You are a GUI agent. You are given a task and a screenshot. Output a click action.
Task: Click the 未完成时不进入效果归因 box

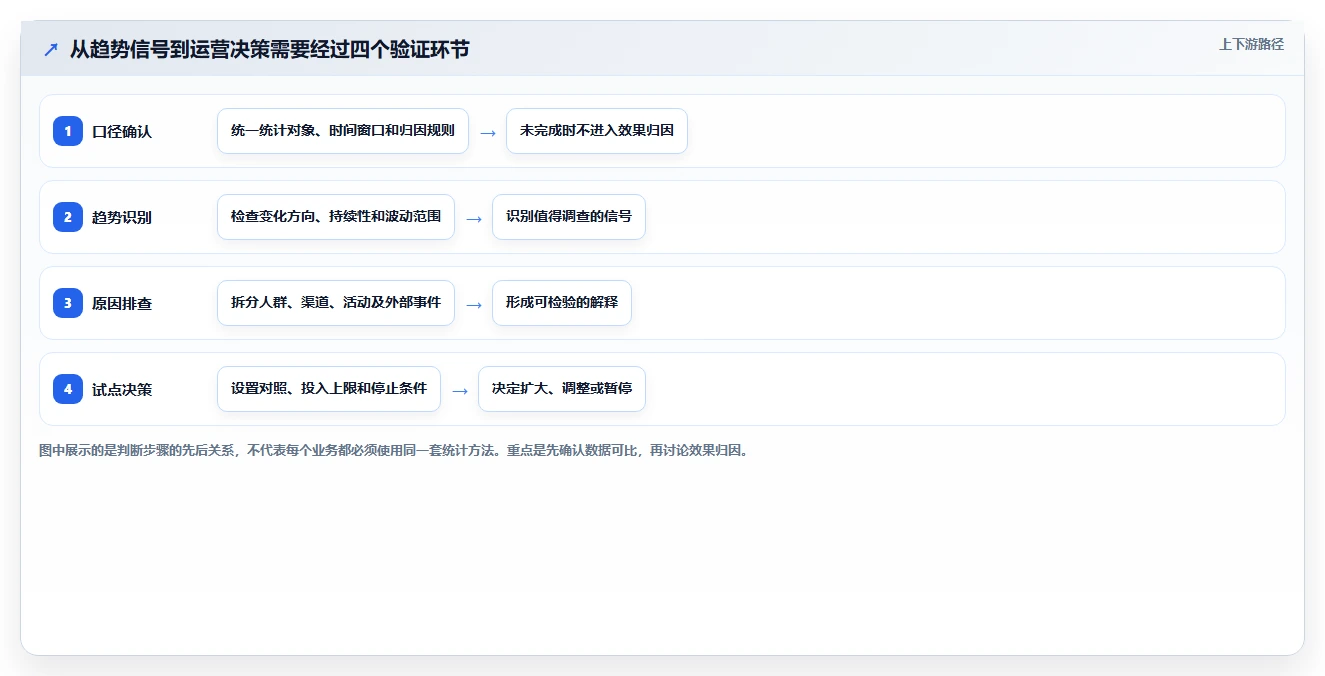[x=597, y=131]
